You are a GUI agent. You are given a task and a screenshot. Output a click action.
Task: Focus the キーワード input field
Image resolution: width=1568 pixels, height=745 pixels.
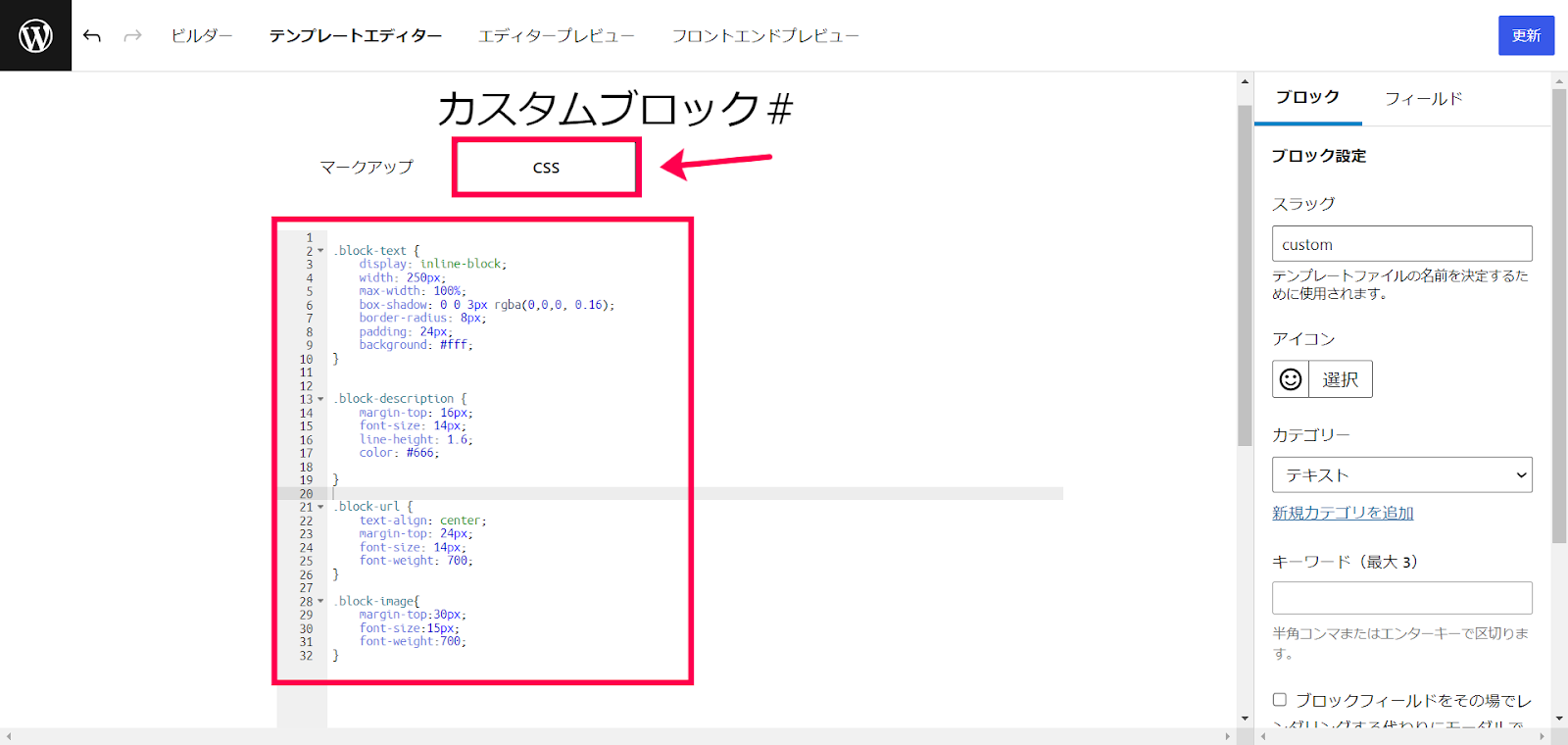point(1401,598)
